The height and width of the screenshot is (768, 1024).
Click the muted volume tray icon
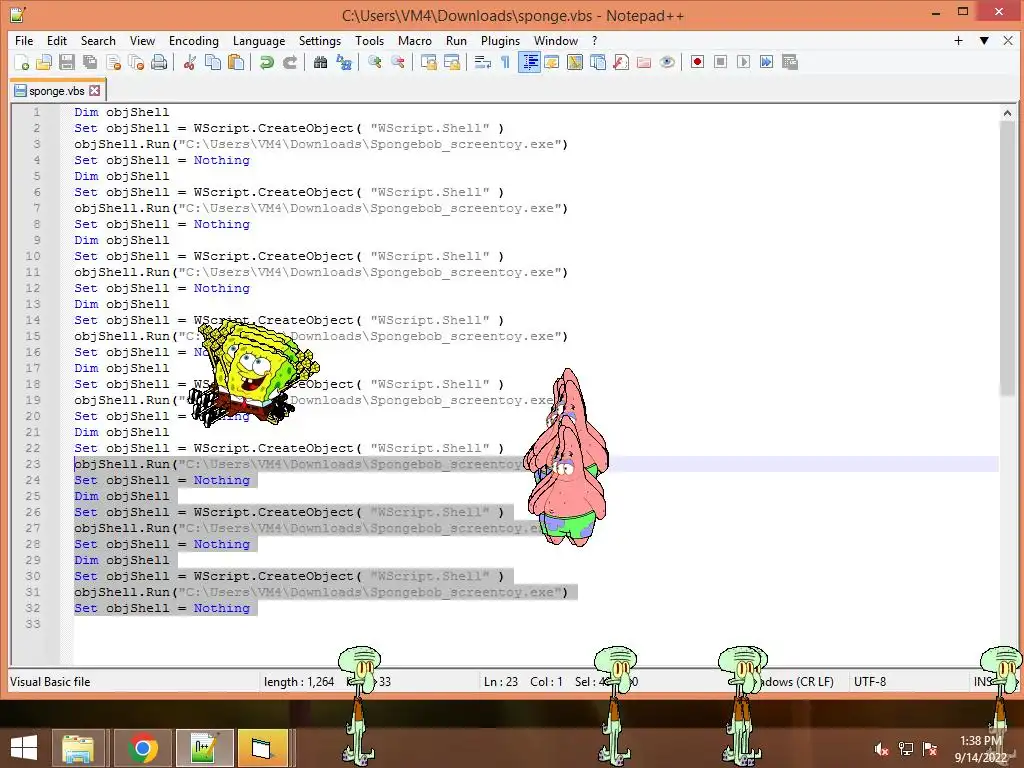(x=882, y=750)
